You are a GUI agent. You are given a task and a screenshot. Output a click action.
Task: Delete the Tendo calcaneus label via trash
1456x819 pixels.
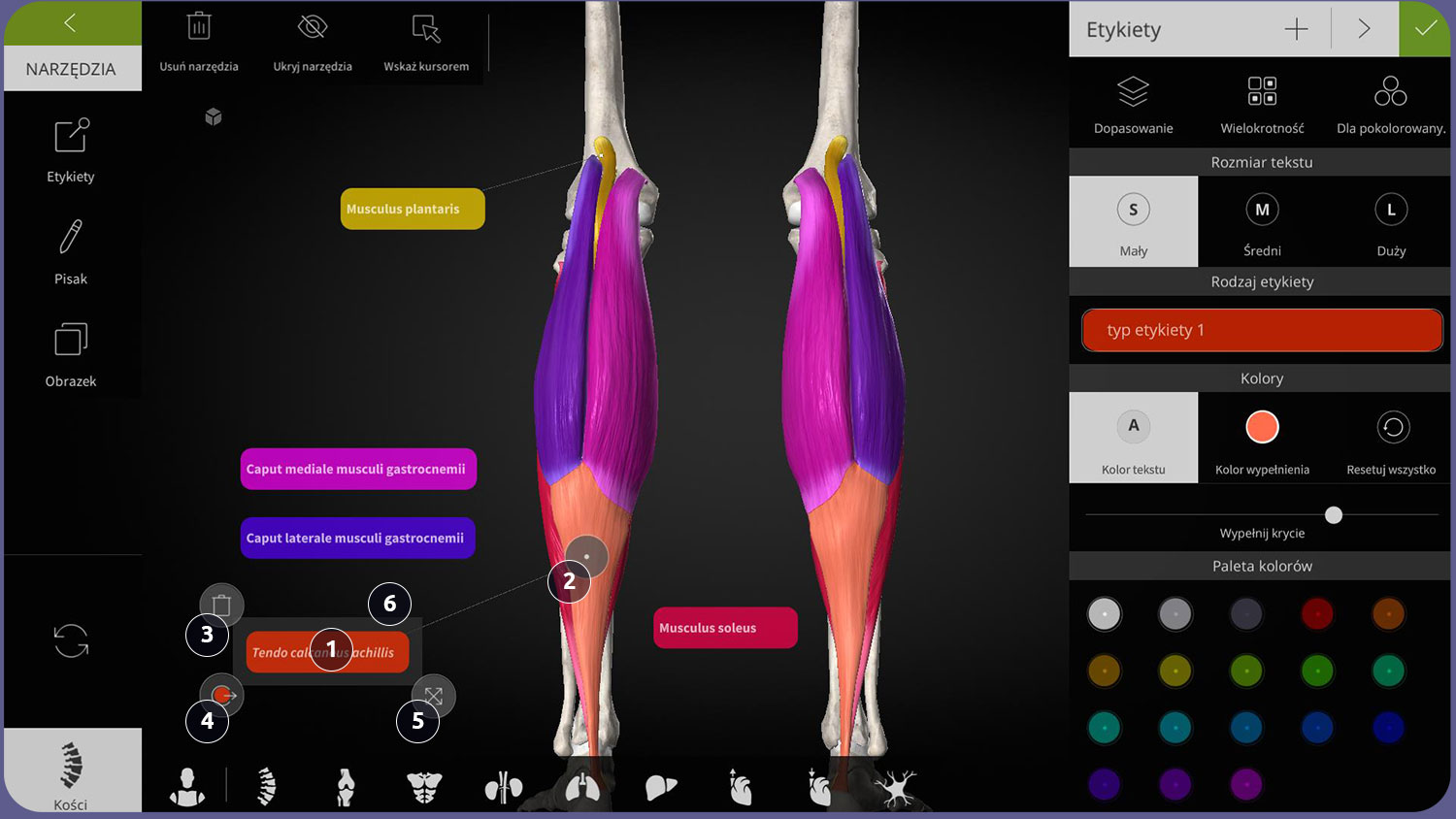click(x=221, y=605)
